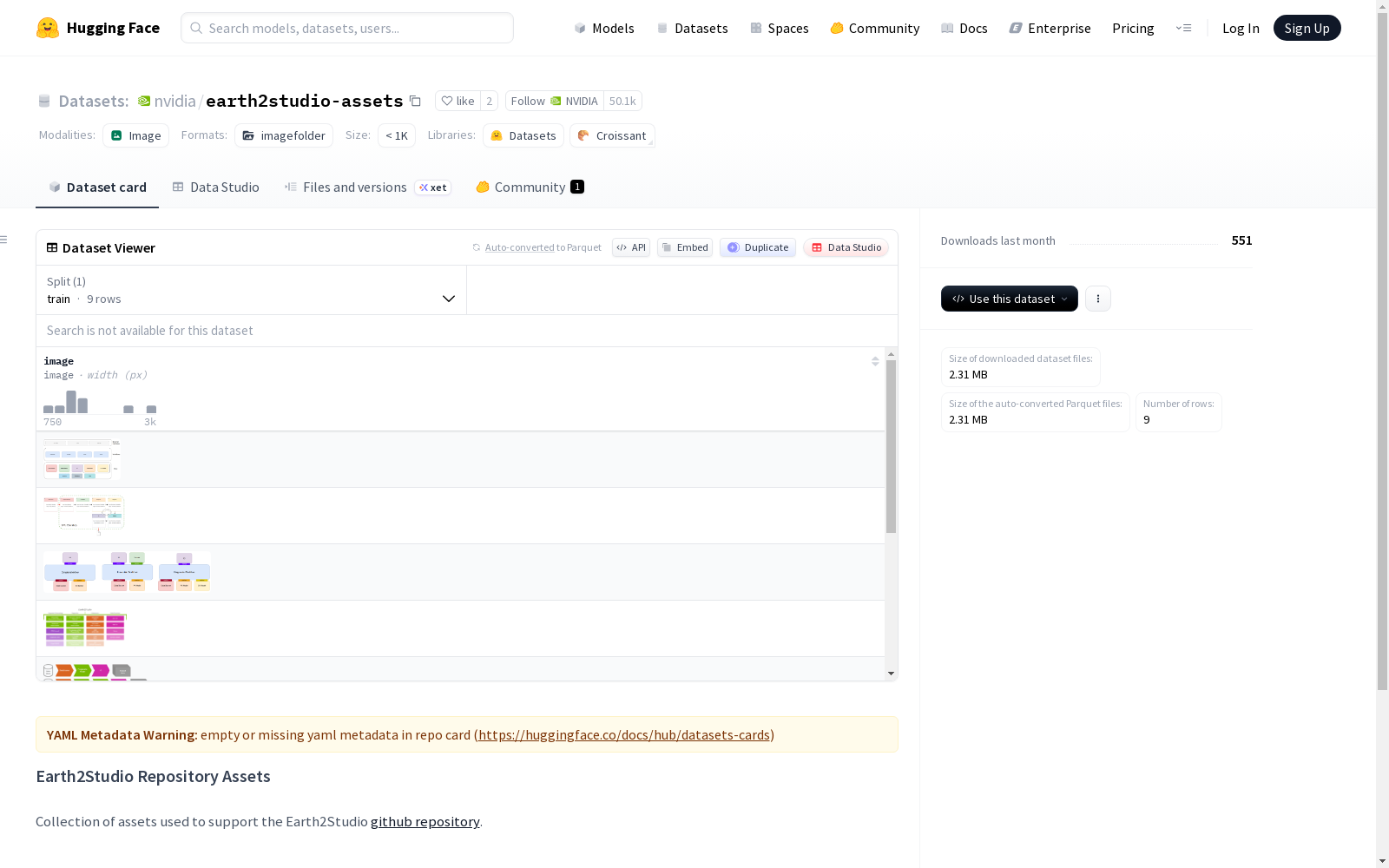Open Datasets in top navigation

point(692,28)
